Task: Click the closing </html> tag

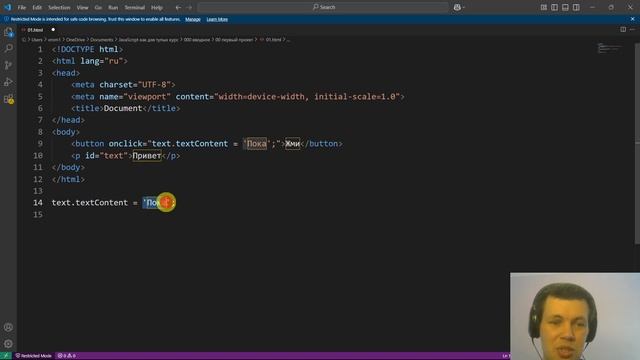Action: tap(69, 180)
